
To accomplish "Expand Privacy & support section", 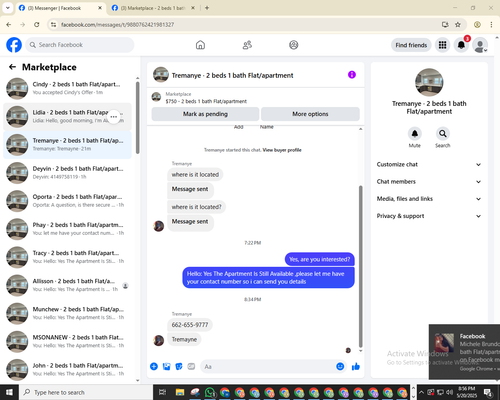I will click(x=429, y=216).
